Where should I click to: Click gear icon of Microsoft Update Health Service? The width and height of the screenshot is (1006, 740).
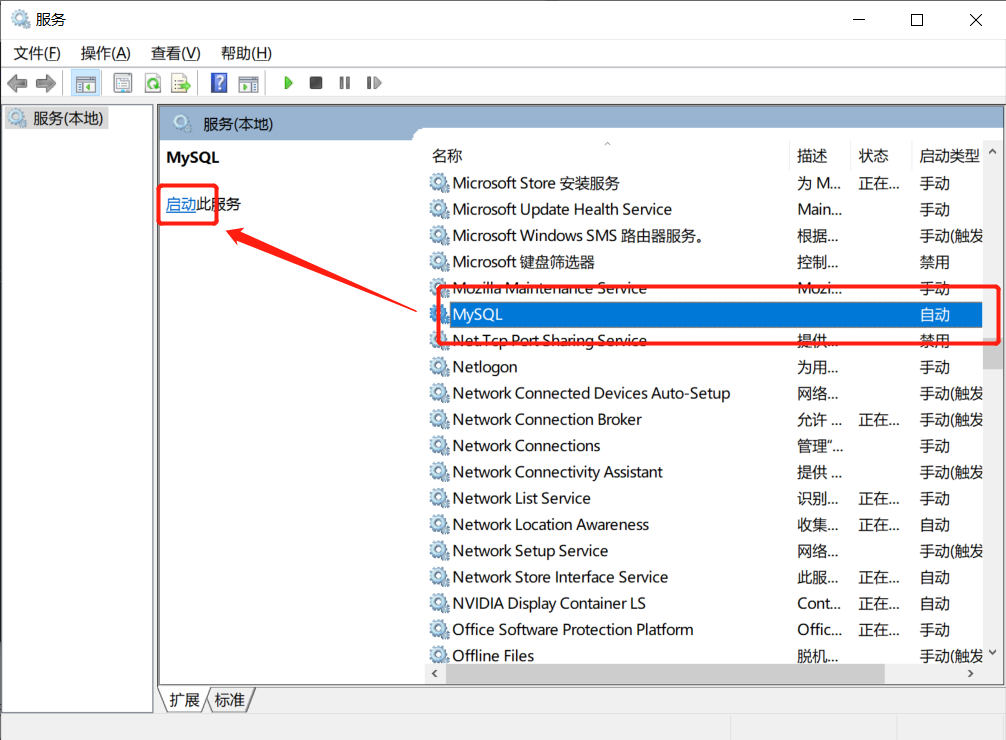(x=439, y=210)
